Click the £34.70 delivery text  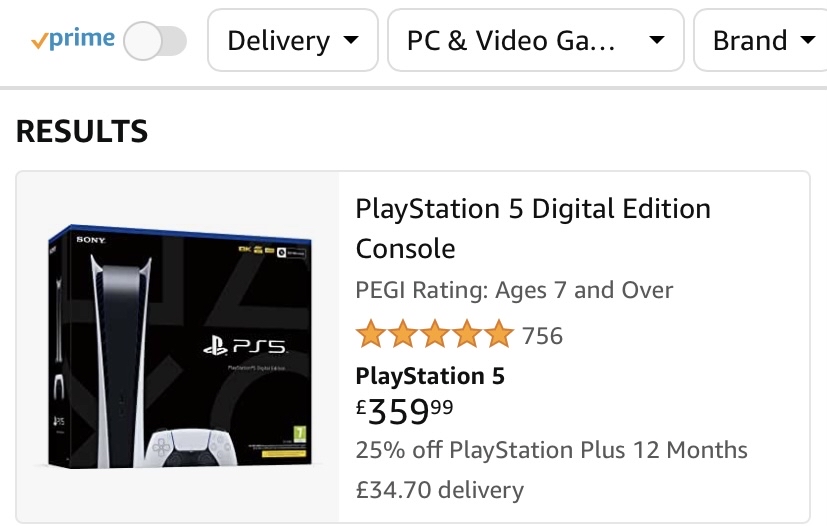(x=439, y=490)
